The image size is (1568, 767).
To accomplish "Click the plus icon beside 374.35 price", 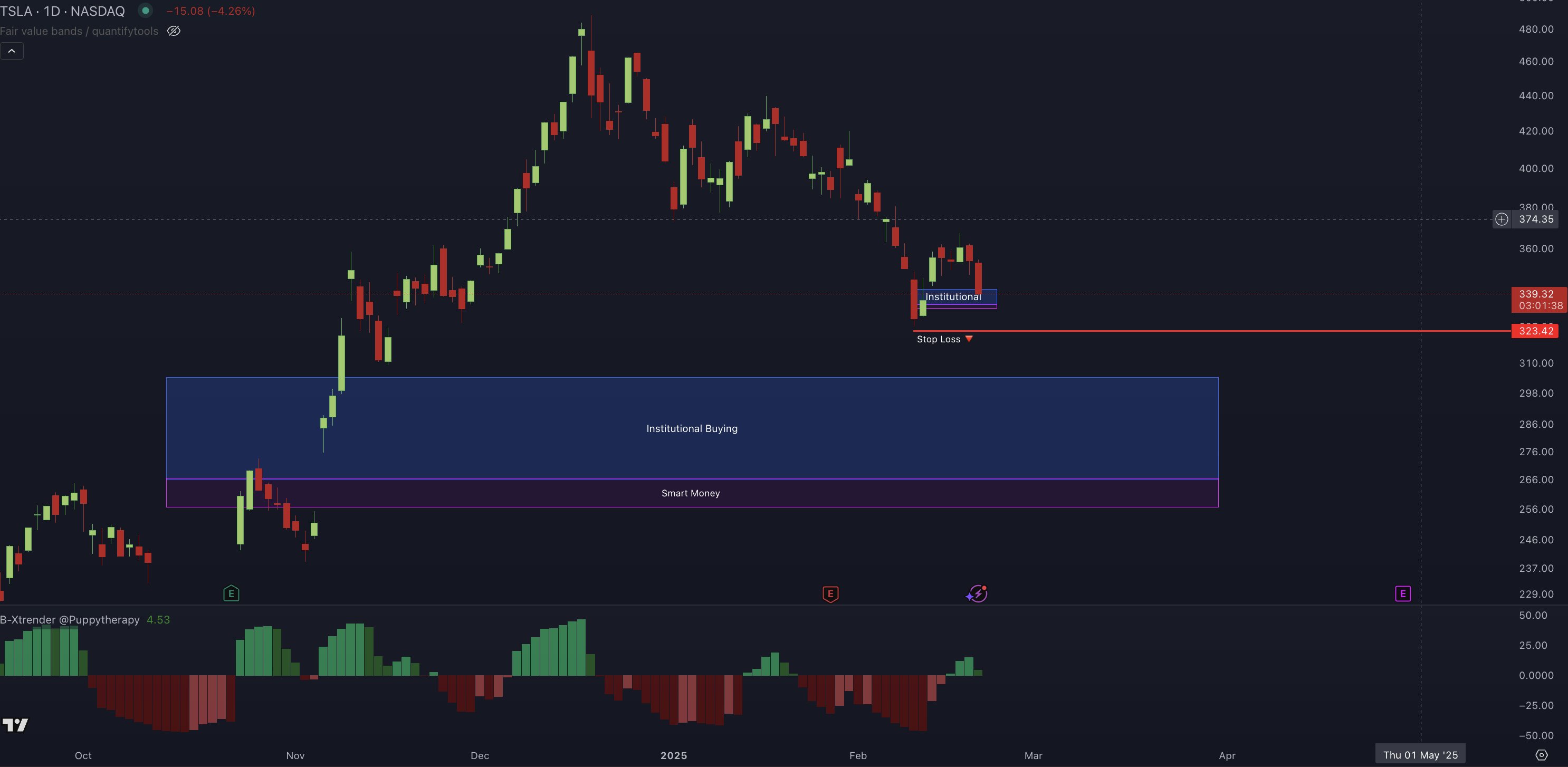I will [x=1502, y=219].
